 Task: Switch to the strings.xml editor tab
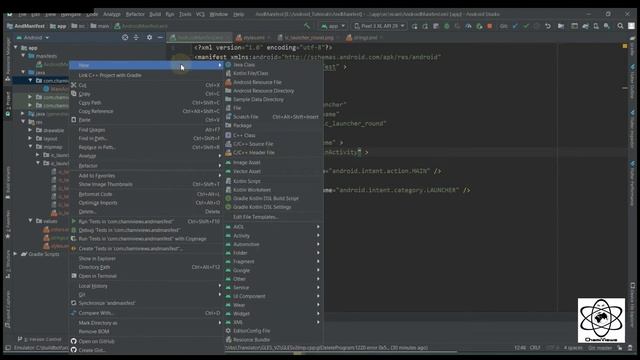[x=365, y=38]
